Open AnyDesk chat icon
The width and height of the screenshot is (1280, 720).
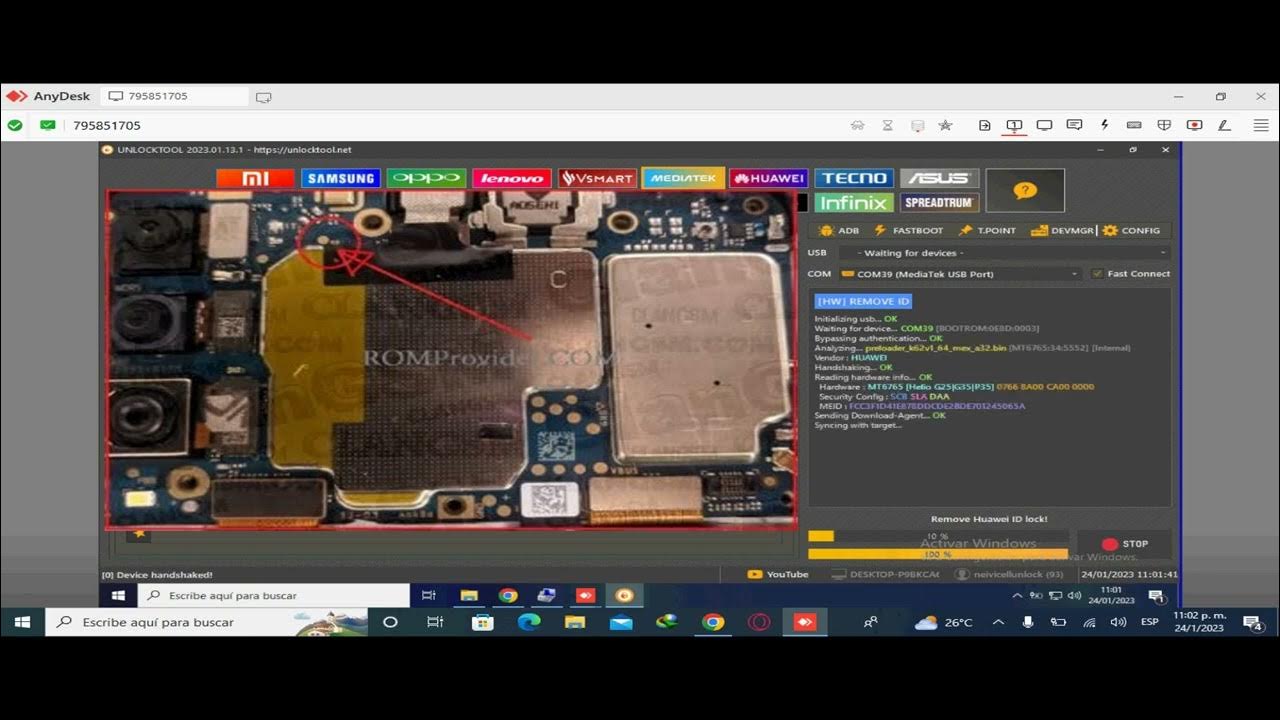point(1074,125)
